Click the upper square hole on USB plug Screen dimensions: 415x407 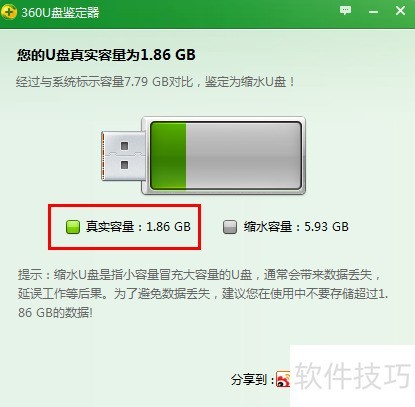125,146
